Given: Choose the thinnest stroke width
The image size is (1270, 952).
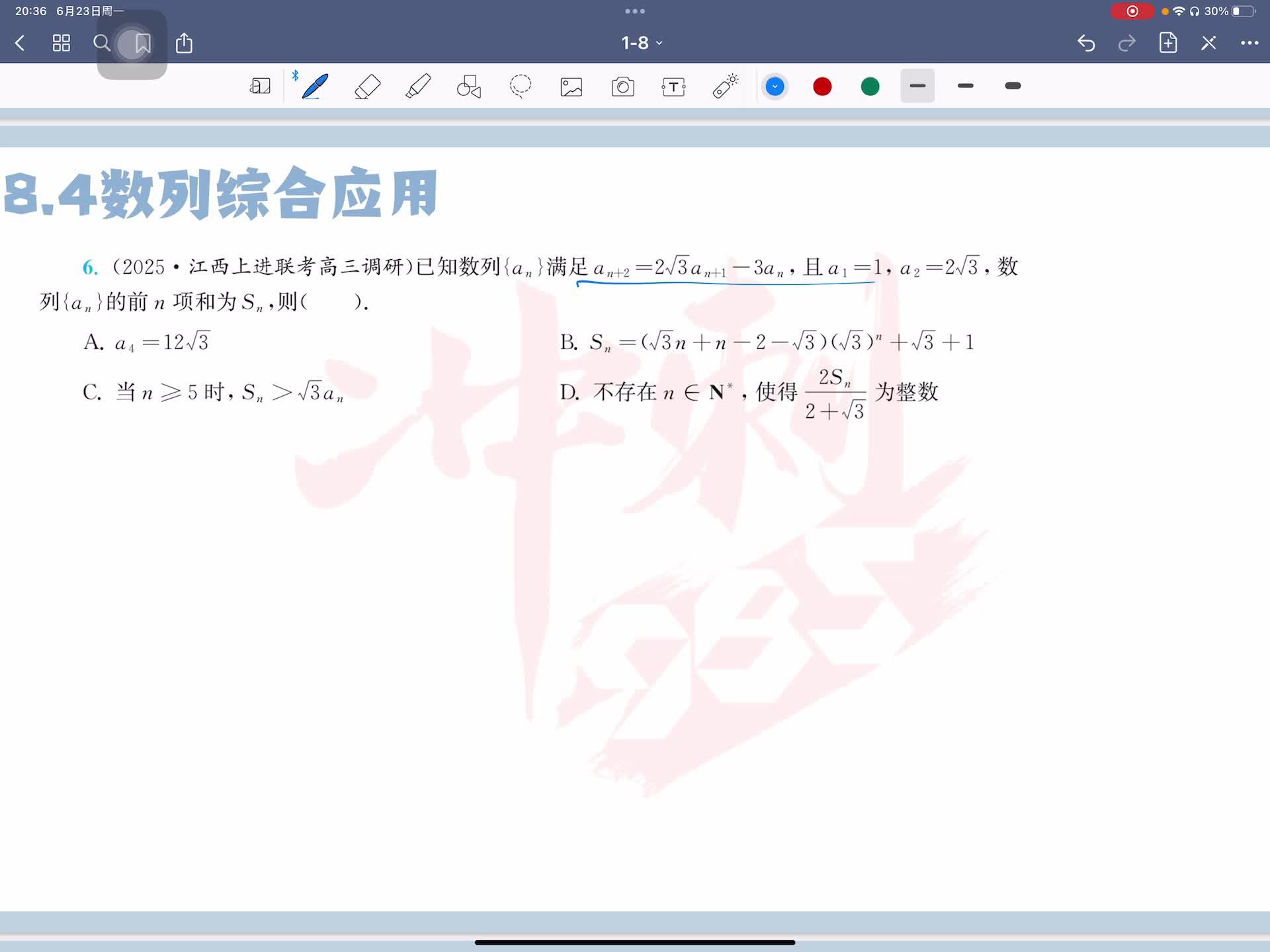Looking at the screenshot, I should pyautogui.click(x=917, y=86).
